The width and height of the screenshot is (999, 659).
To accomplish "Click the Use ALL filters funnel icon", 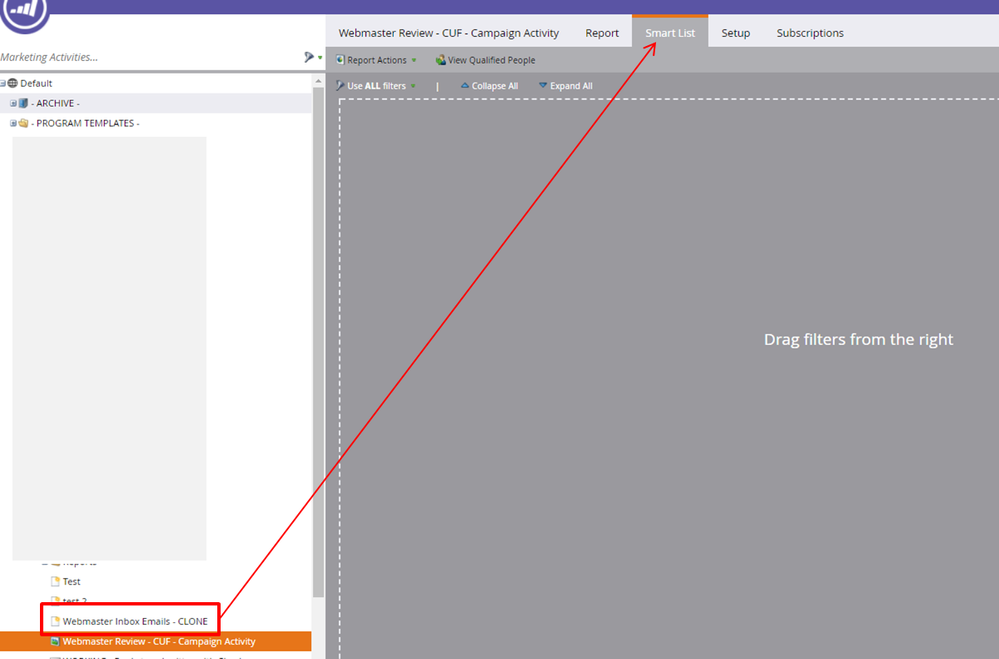I will coord(340,86).
